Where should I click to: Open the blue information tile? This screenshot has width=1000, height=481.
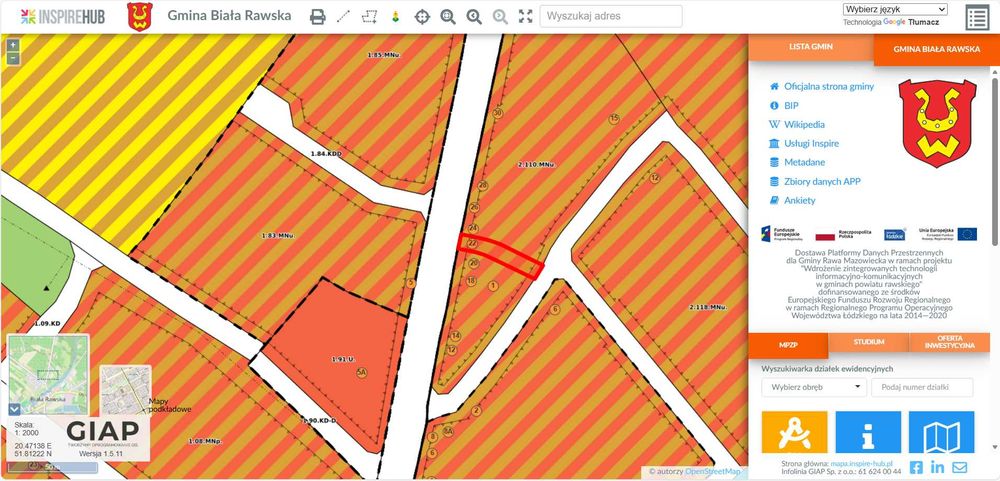tap(868, 433)
